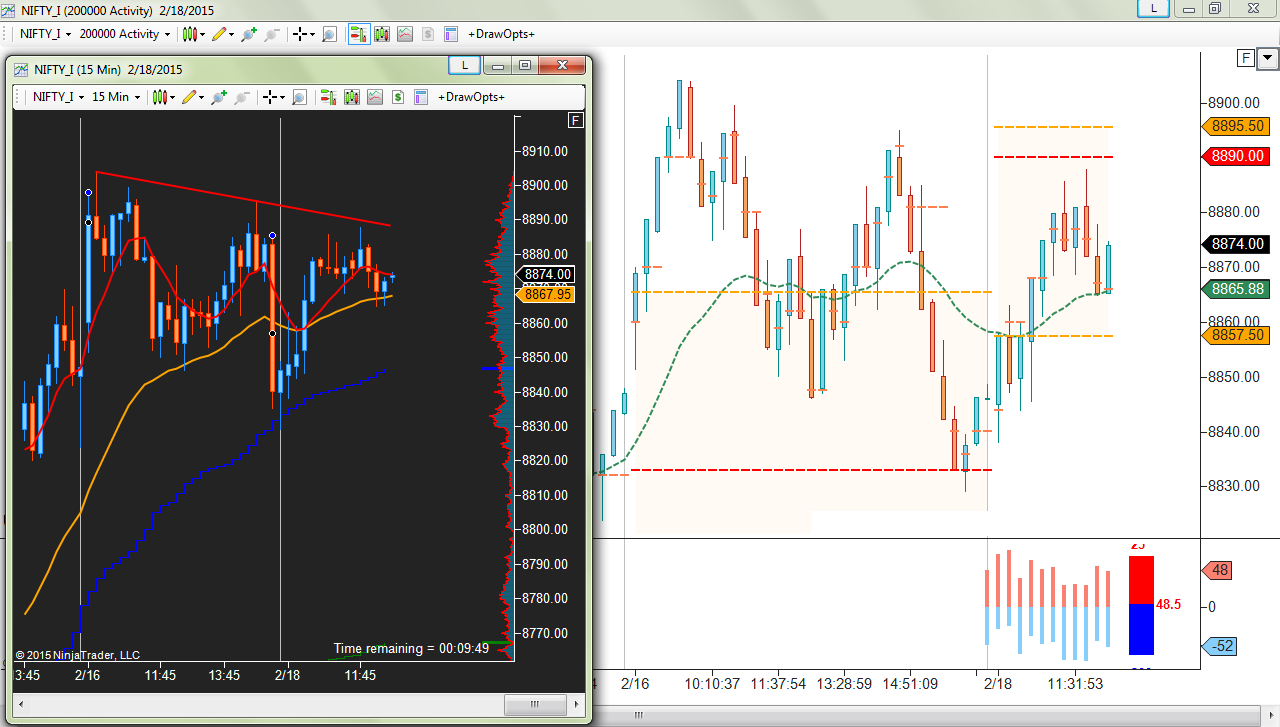The image size is (1280, 727).
Task: Click the zoom frame icon in main toolbar
Action: (329, 34)
